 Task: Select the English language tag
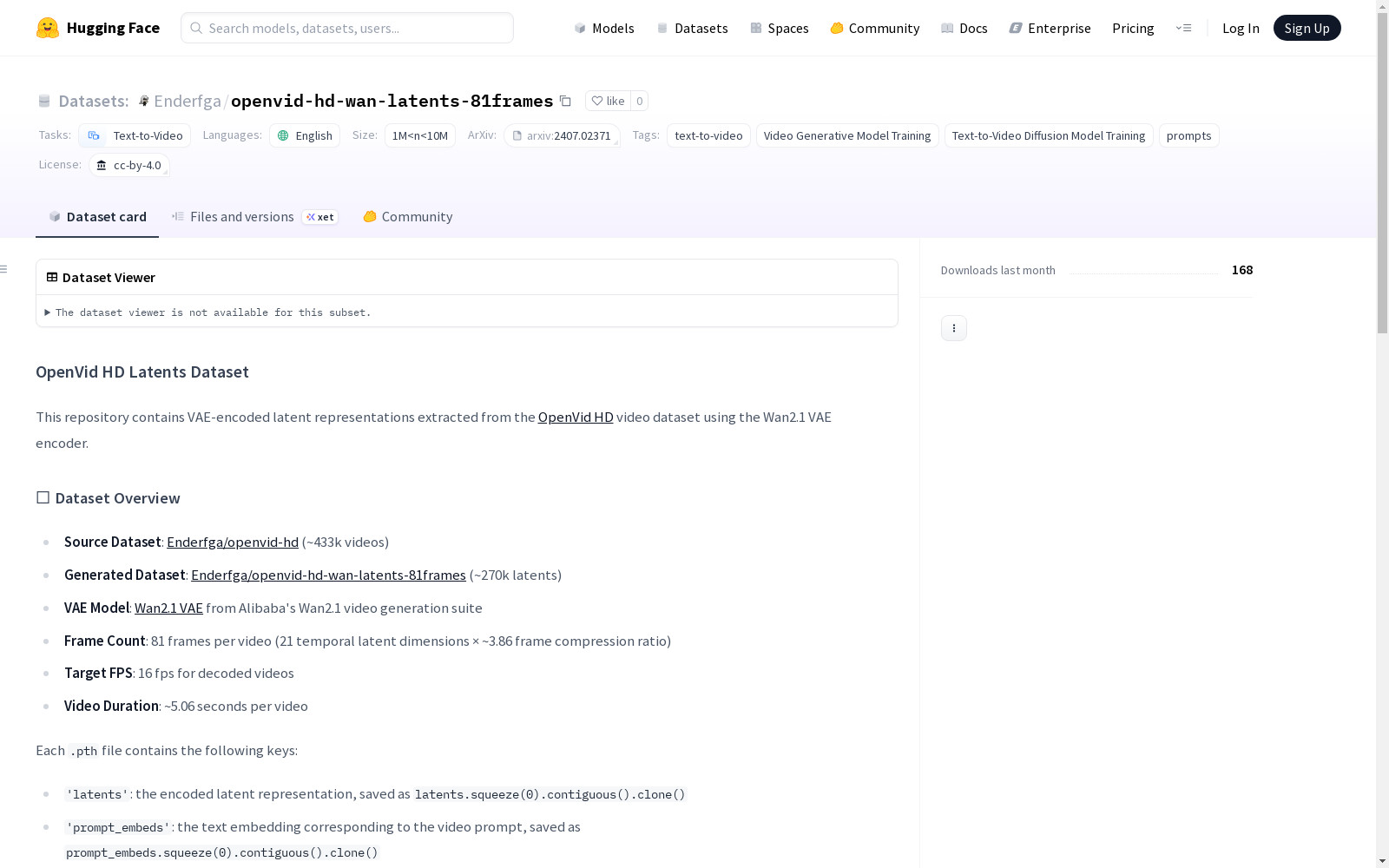[x=305, y=135]
